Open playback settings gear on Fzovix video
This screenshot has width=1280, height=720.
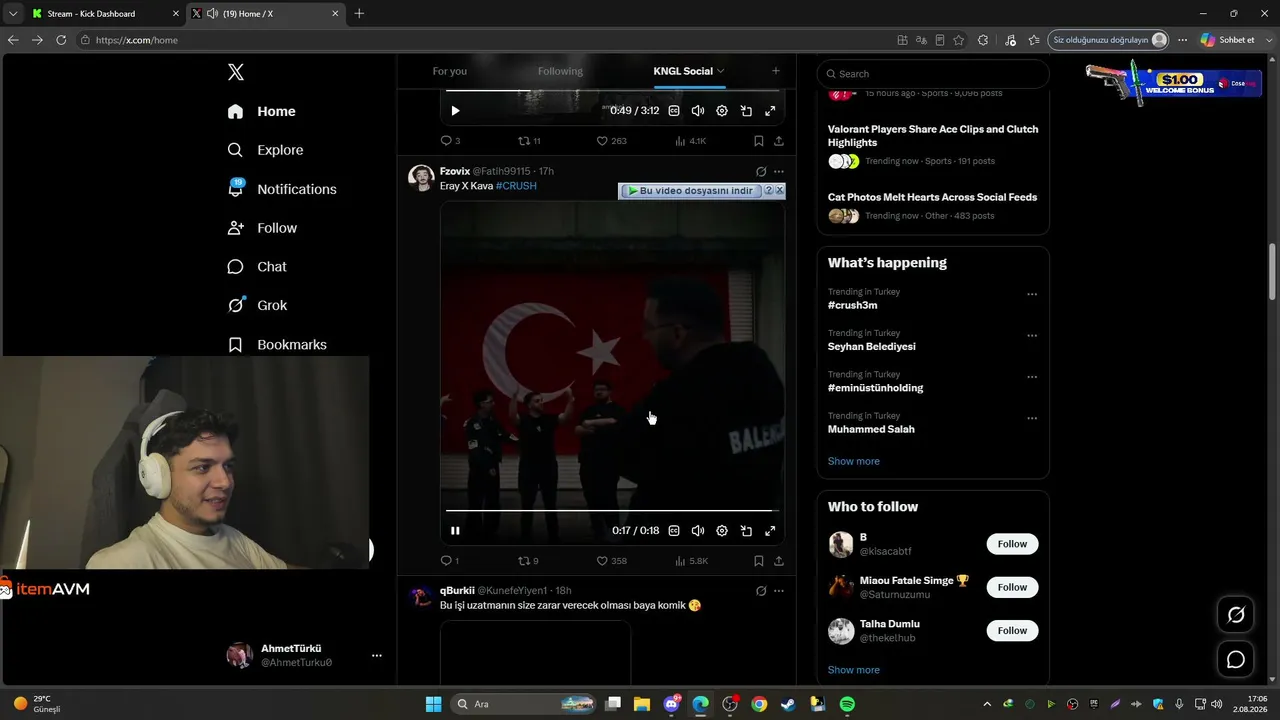tap(722, 531)
